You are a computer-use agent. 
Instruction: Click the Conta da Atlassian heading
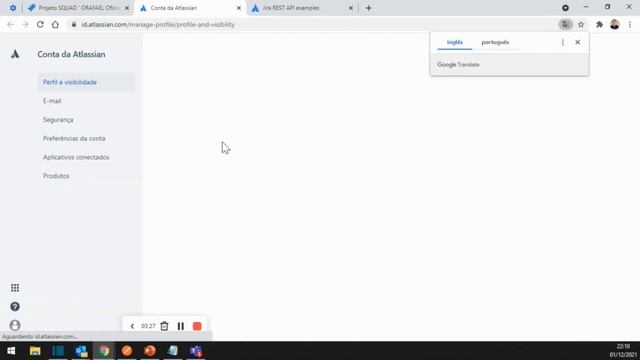pyautogui.click(x=71, y=54)
